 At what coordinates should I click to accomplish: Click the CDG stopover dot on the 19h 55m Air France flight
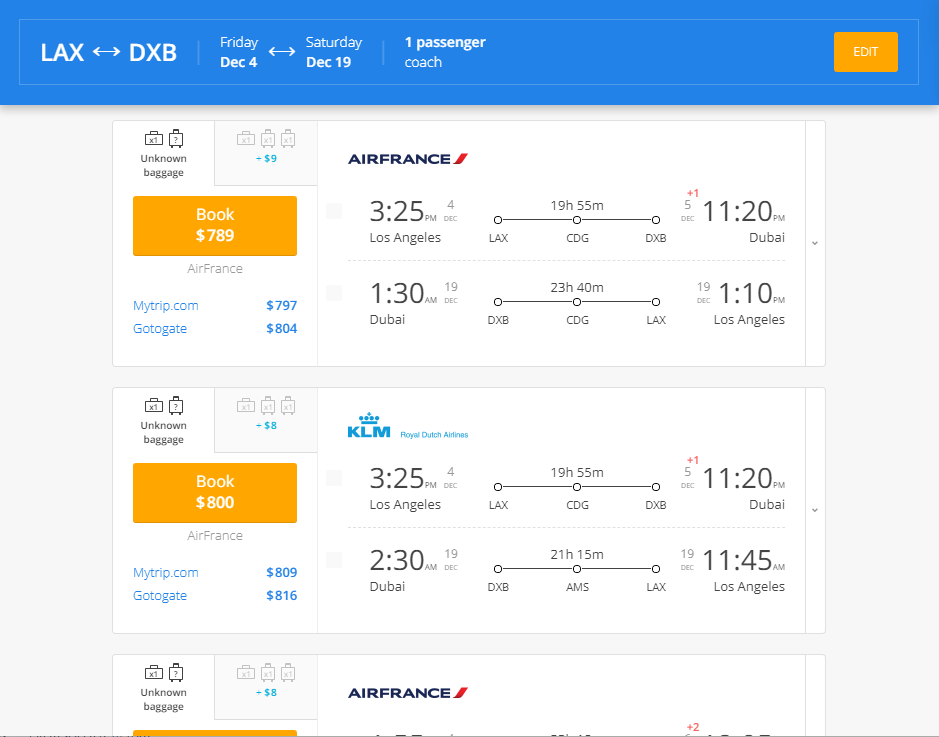(577, 220)
